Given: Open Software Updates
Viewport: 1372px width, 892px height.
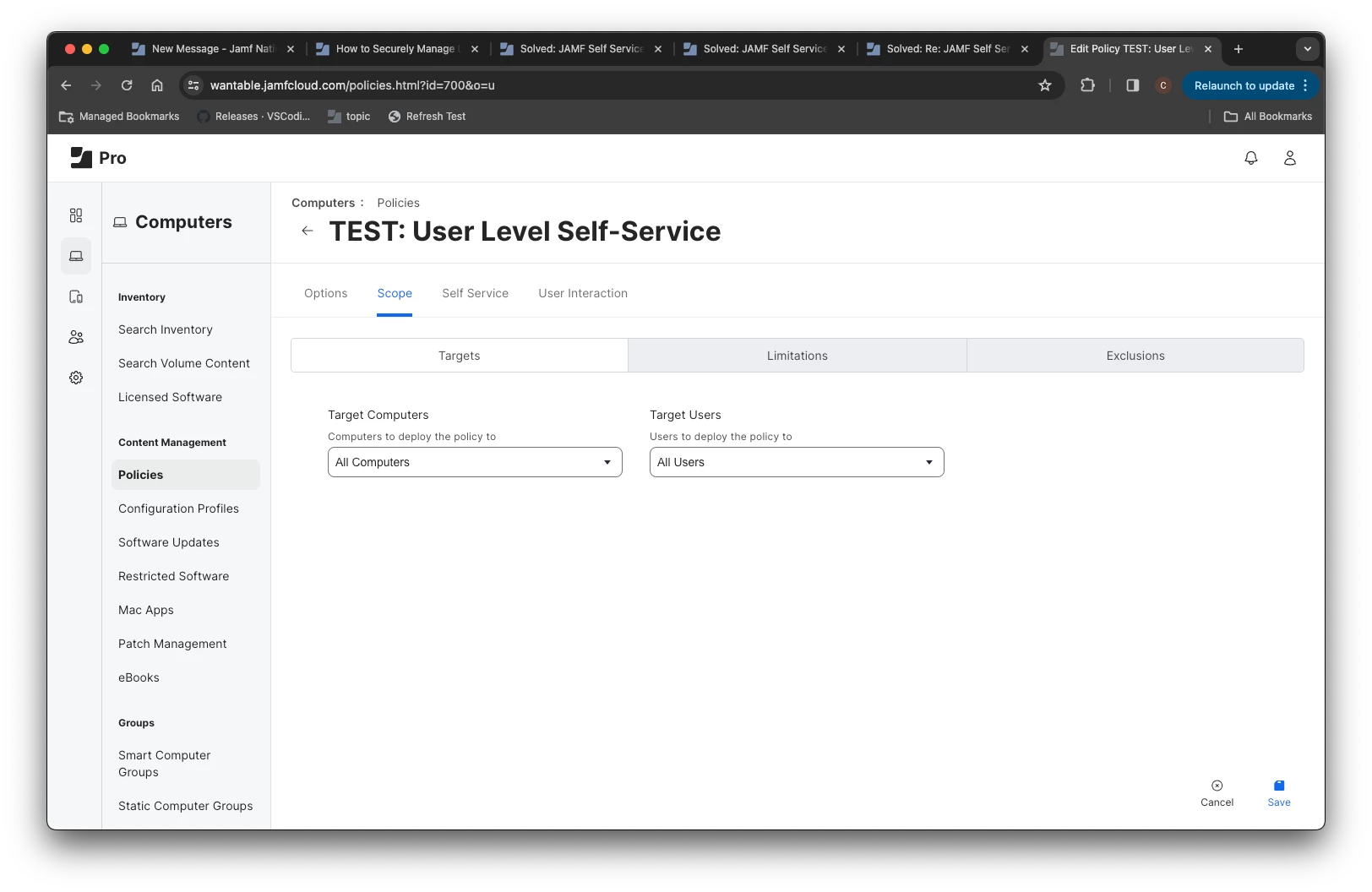Looking at the screenshot, I should point(169,542).
